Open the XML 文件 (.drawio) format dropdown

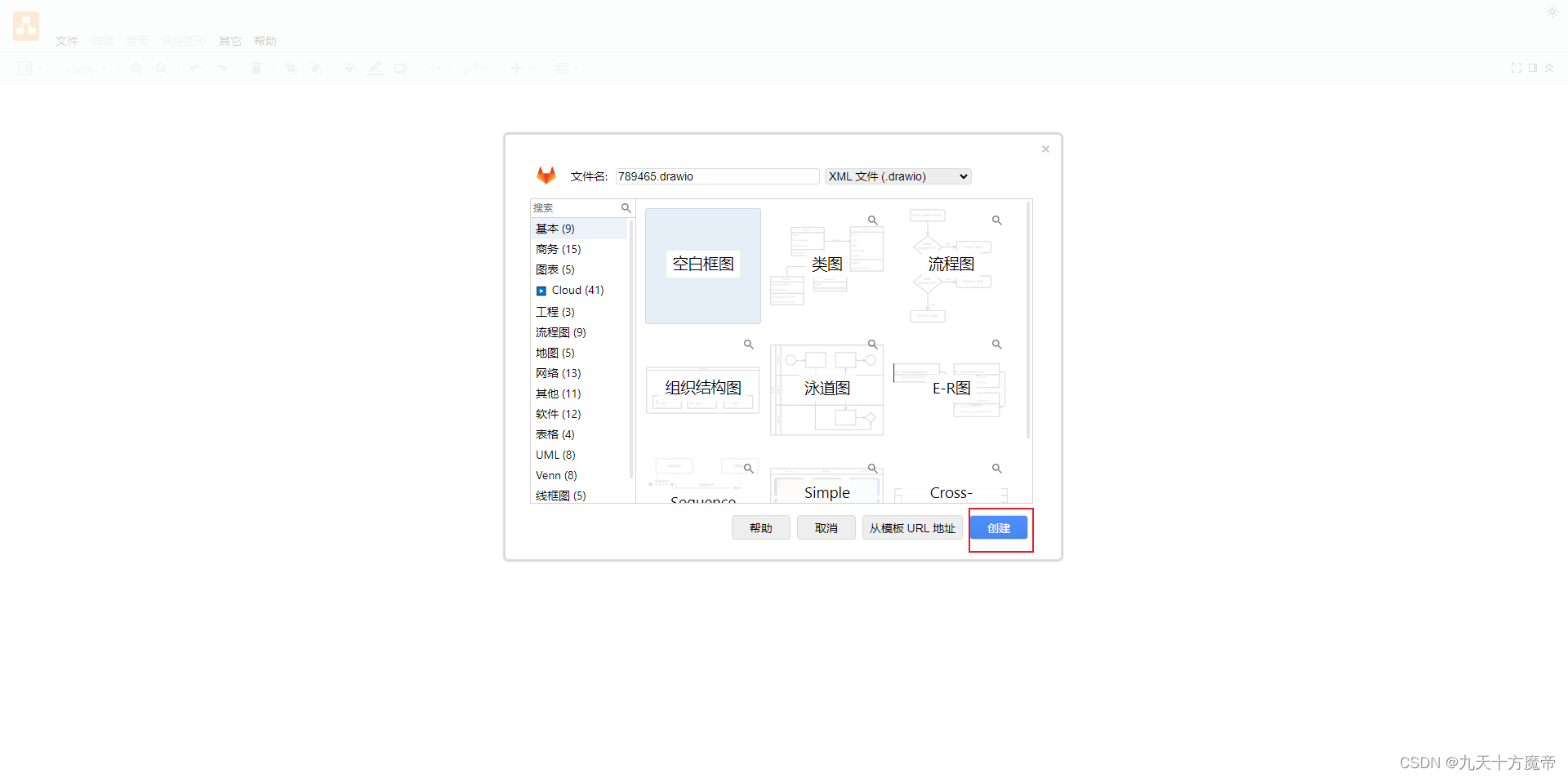[897, 176]
